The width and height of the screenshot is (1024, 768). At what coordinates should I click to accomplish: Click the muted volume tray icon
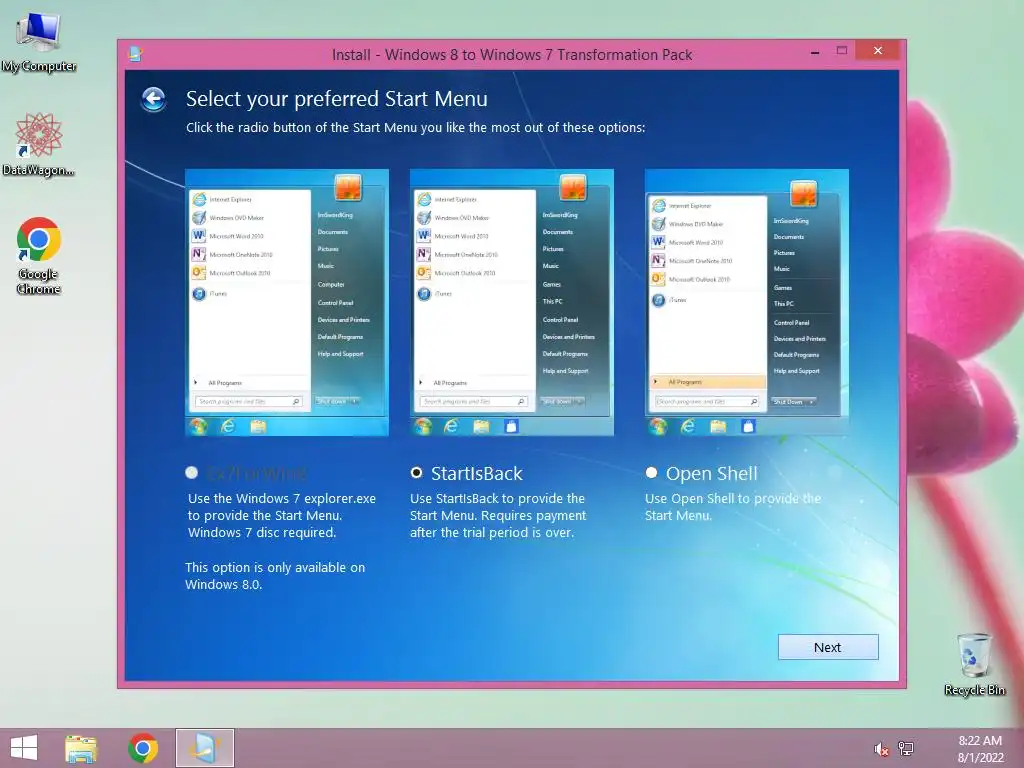pyautogui.click(x=881, y=749)
